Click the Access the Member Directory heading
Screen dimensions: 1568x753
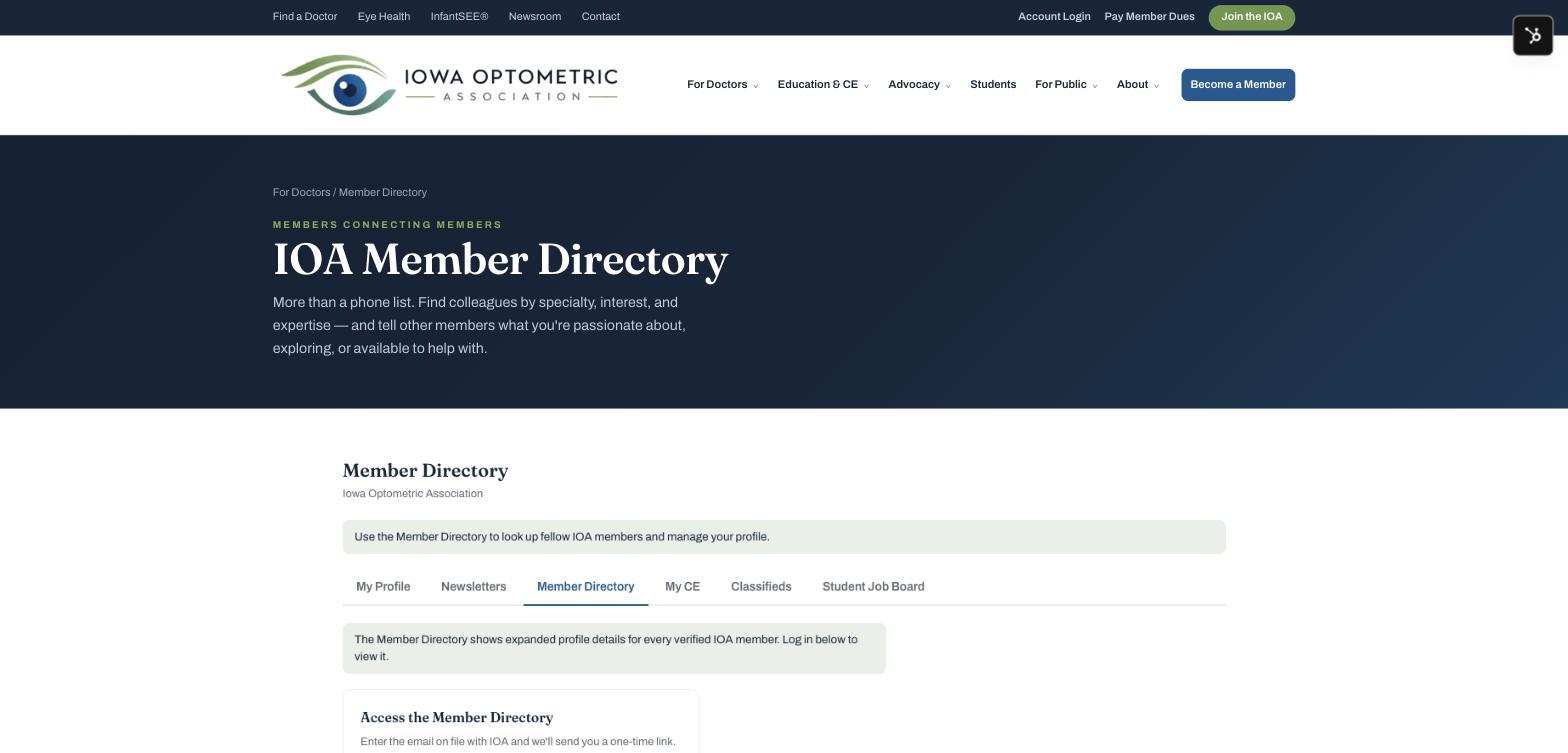[x=456, y=718]
